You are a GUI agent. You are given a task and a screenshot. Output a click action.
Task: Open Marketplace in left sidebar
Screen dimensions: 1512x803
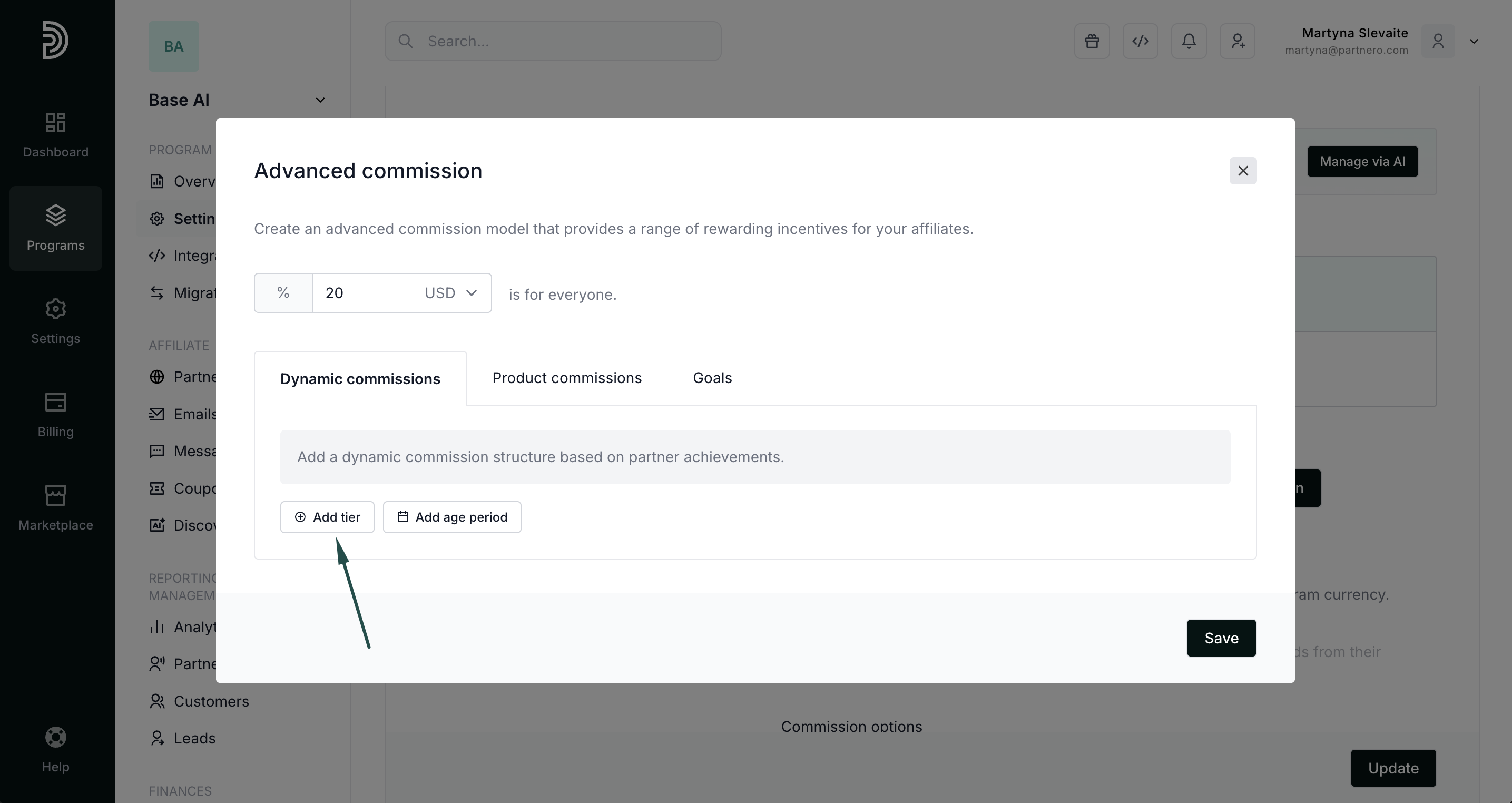tap(56, 508)
